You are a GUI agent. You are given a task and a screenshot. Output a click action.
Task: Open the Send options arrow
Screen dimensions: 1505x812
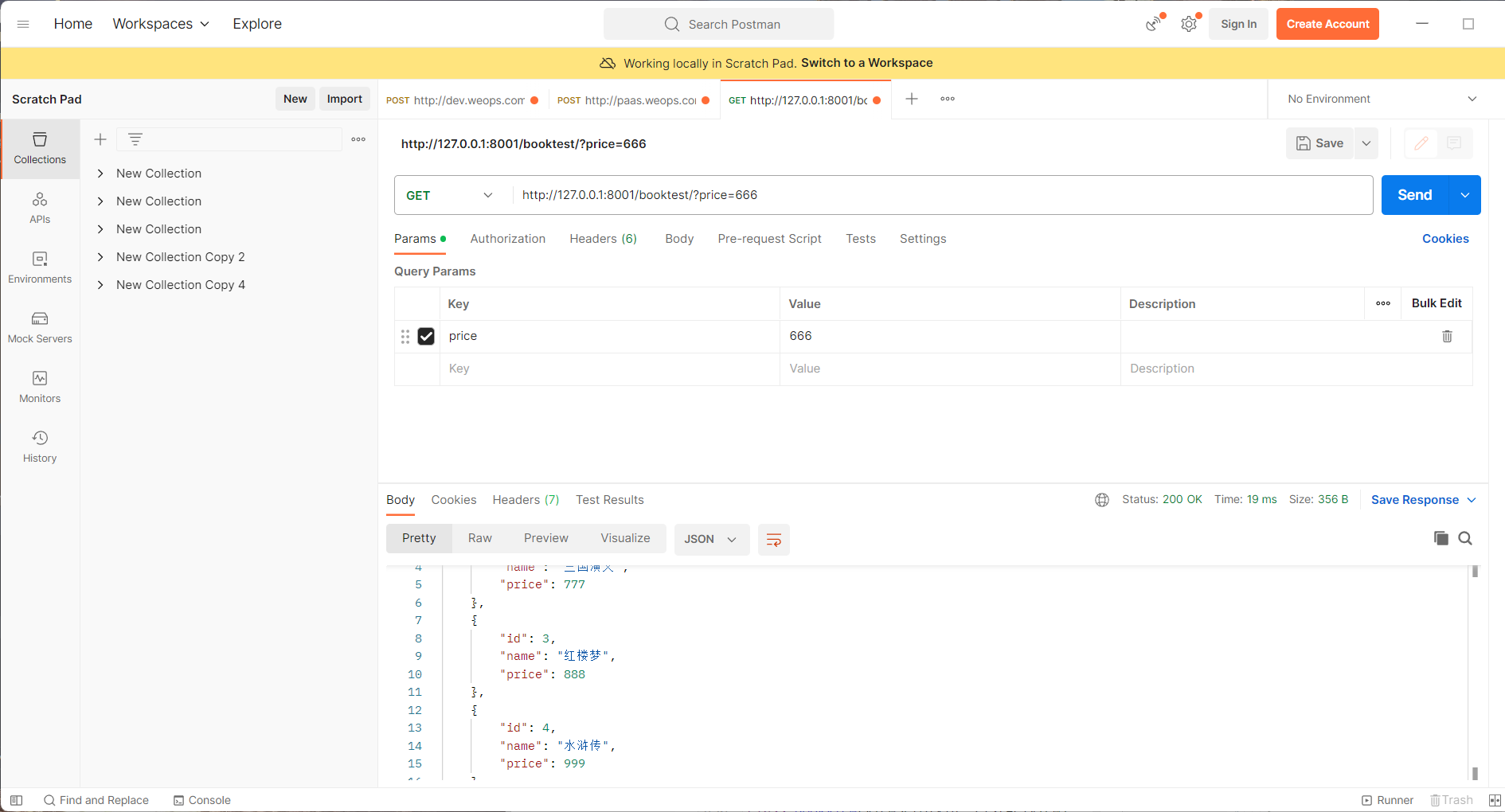tap(1464, 195)
